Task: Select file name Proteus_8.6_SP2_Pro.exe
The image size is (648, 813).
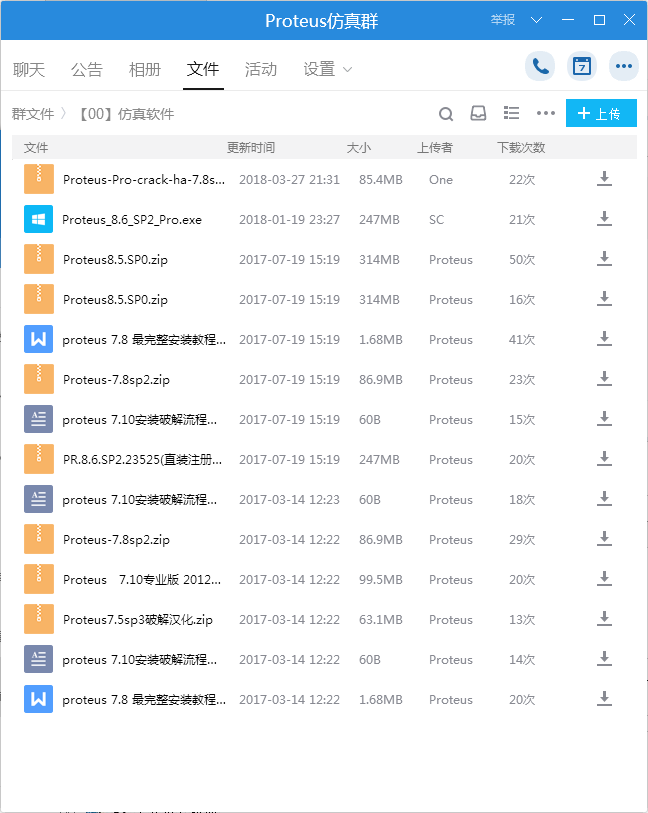Action: [132, 220]
